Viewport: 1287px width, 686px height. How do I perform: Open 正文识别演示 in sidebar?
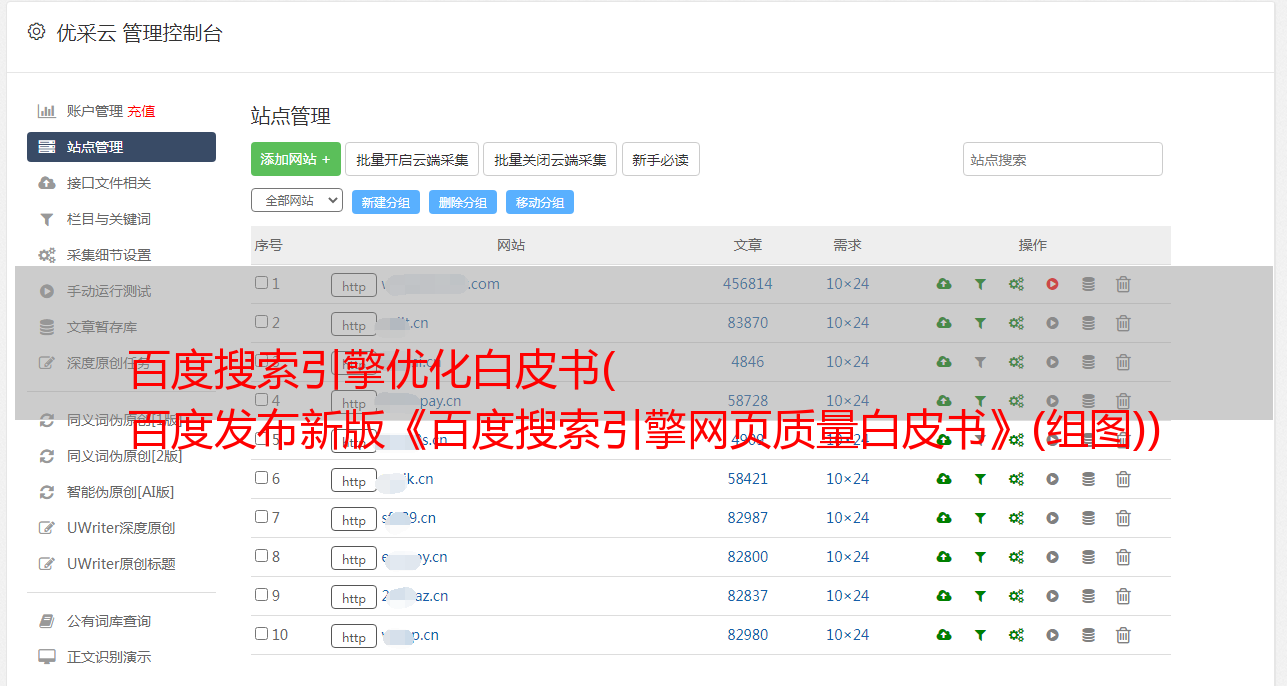click(x=109, y=657)
